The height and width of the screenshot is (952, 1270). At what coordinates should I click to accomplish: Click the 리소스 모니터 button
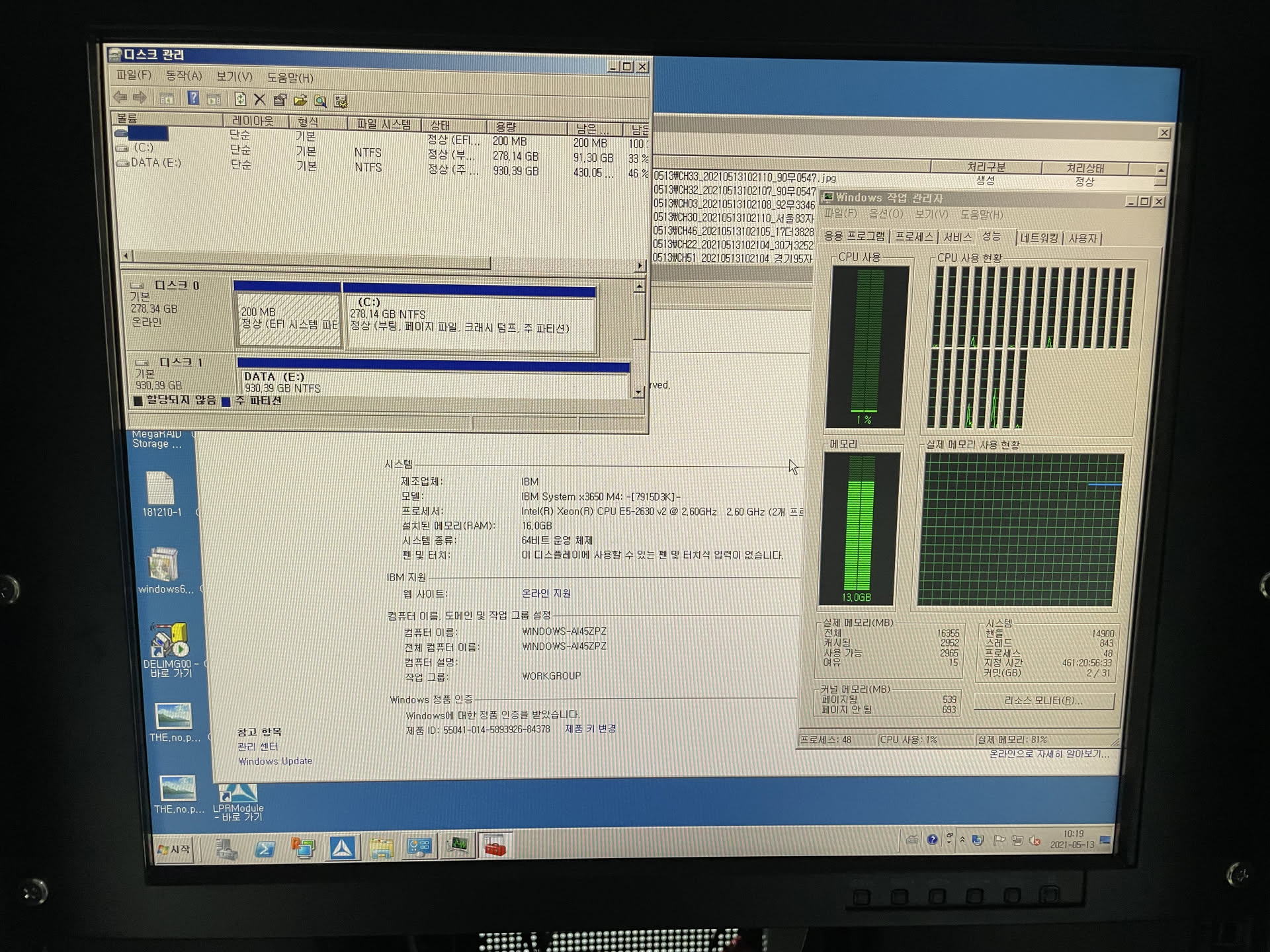tap(1043, 701)
